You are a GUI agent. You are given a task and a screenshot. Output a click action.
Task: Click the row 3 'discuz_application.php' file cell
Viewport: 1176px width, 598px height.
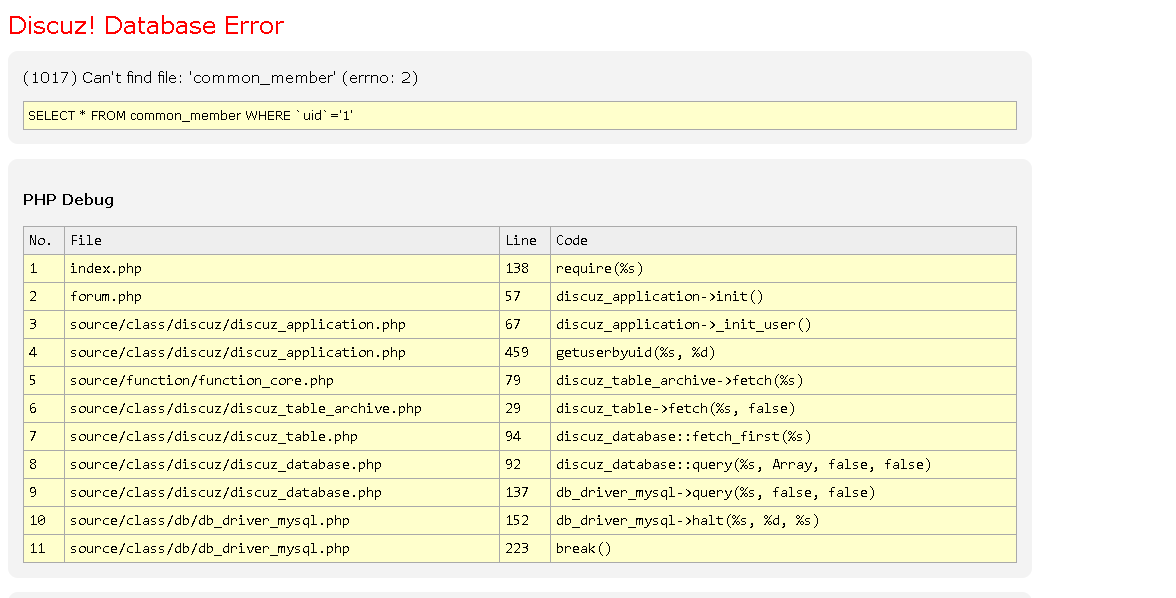(x=282, y=324)
